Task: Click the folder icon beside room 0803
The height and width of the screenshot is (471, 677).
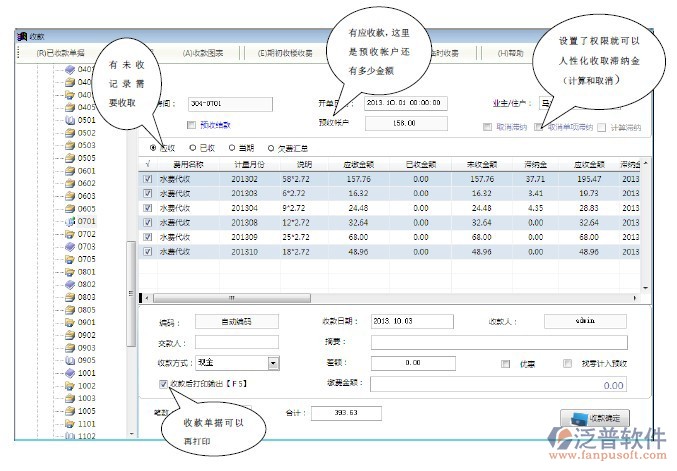Action: tap(70, 297)
